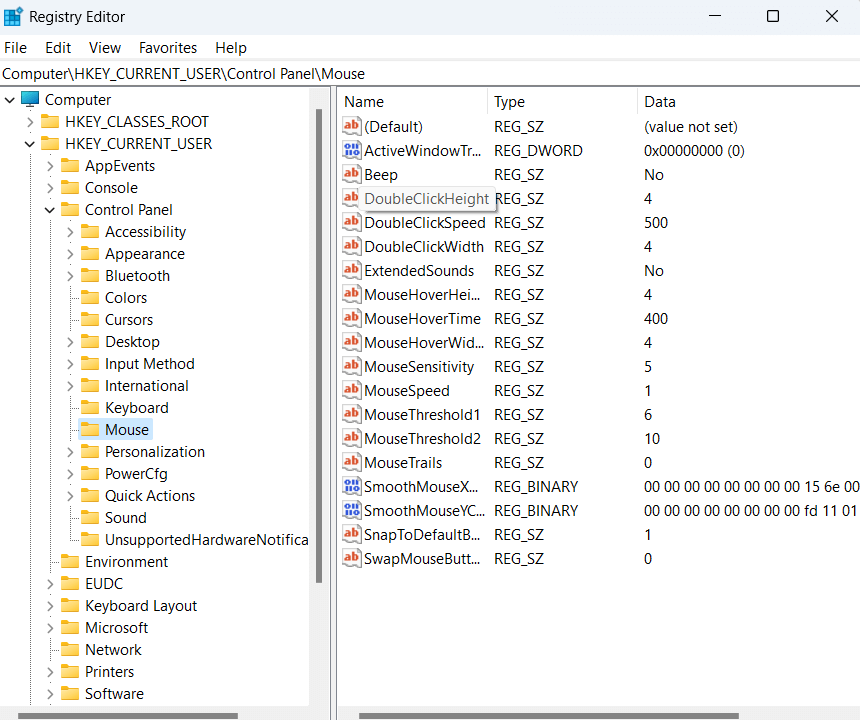Open the Favorites menu
This screenshot has height=720, width=860.
point(168,48)
